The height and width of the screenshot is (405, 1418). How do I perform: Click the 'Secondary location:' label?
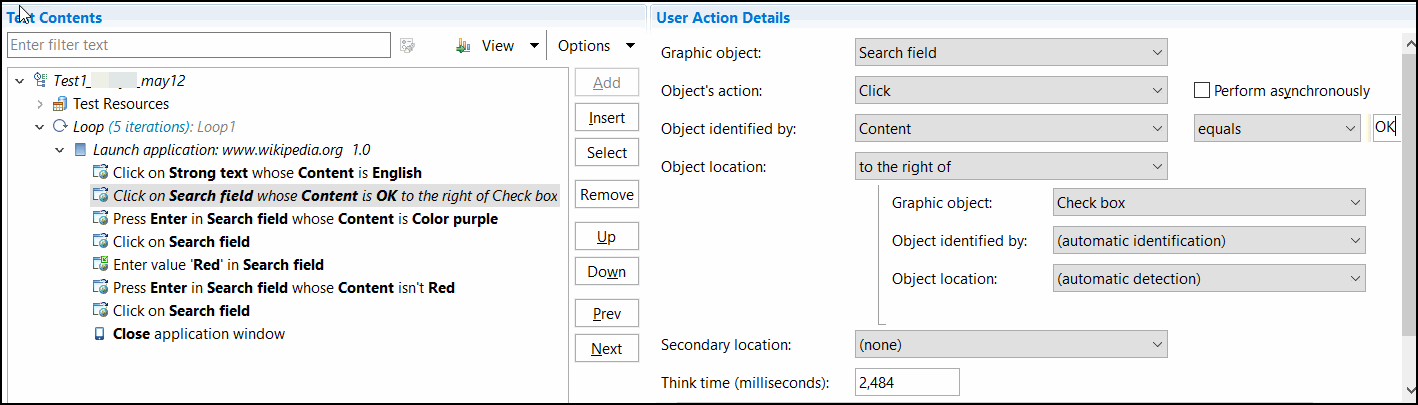pos(726,345)
